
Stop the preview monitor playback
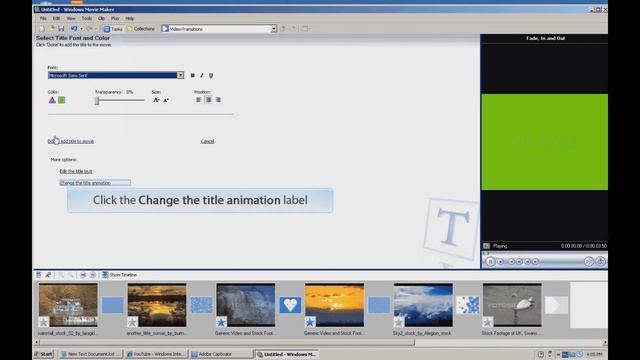[x=501, y=261]
